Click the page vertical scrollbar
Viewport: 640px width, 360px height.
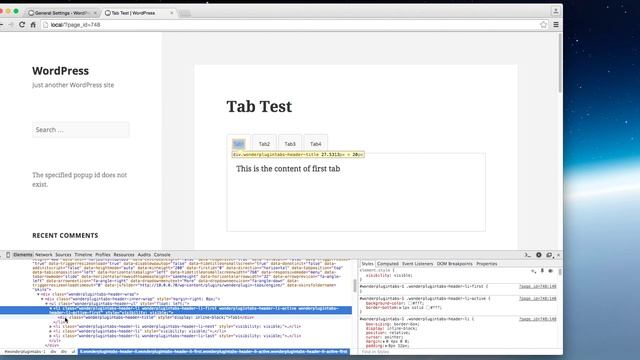tap(560, 63)
